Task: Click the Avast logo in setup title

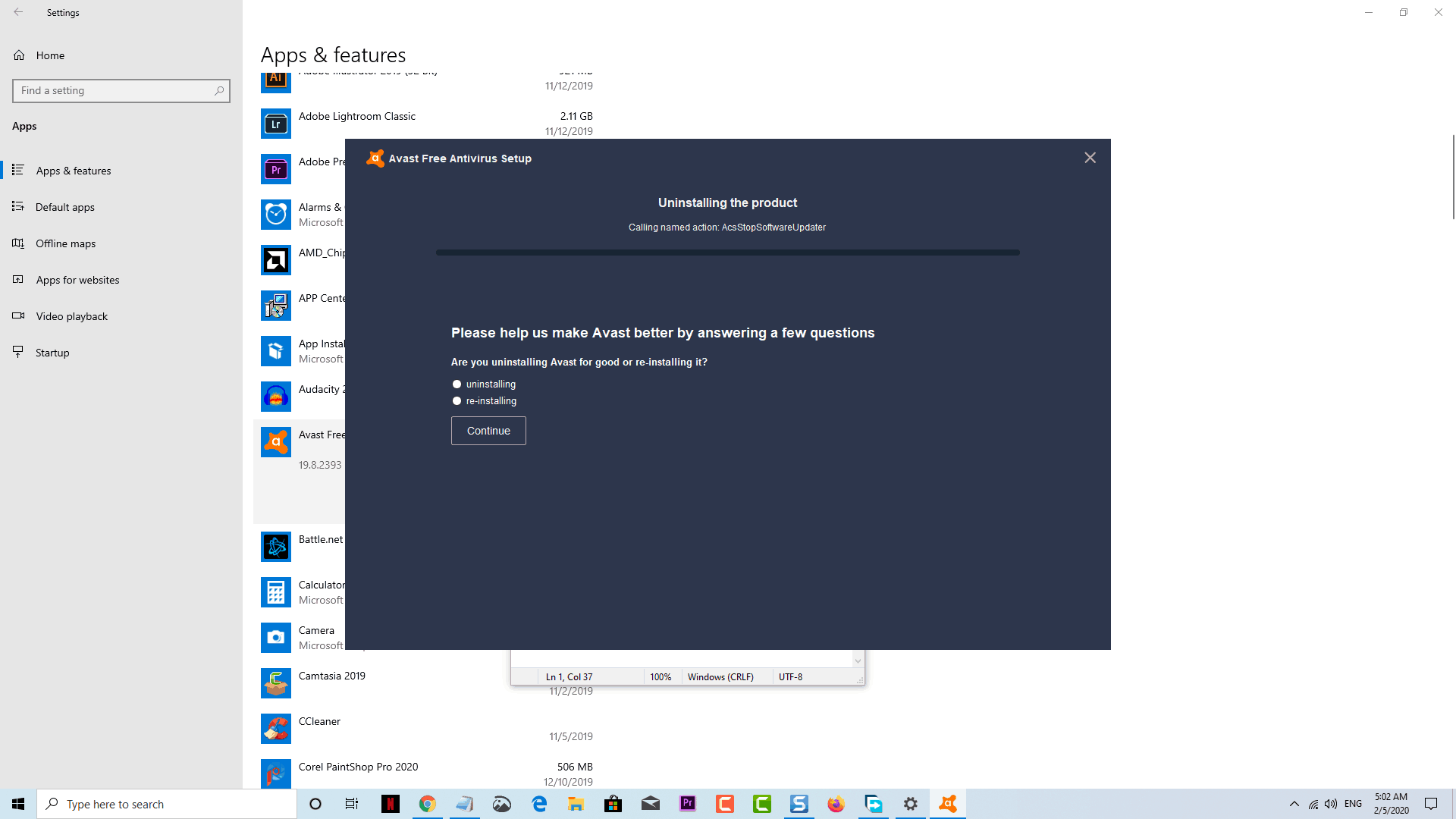Action: pyautogui.click(x=375, y=158)
